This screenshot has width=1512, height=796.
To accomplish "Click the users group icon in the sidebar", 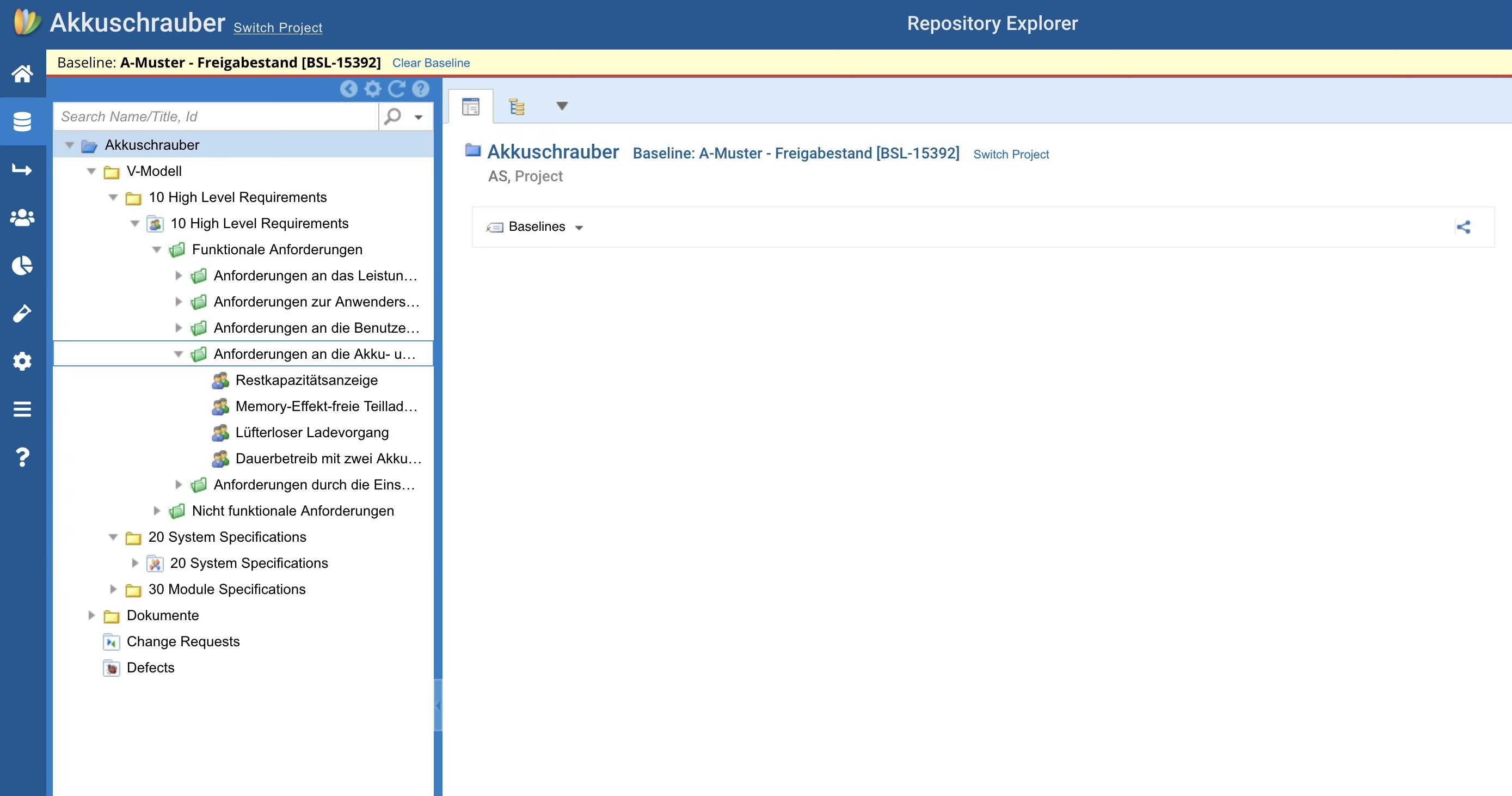I will (22, 218).
